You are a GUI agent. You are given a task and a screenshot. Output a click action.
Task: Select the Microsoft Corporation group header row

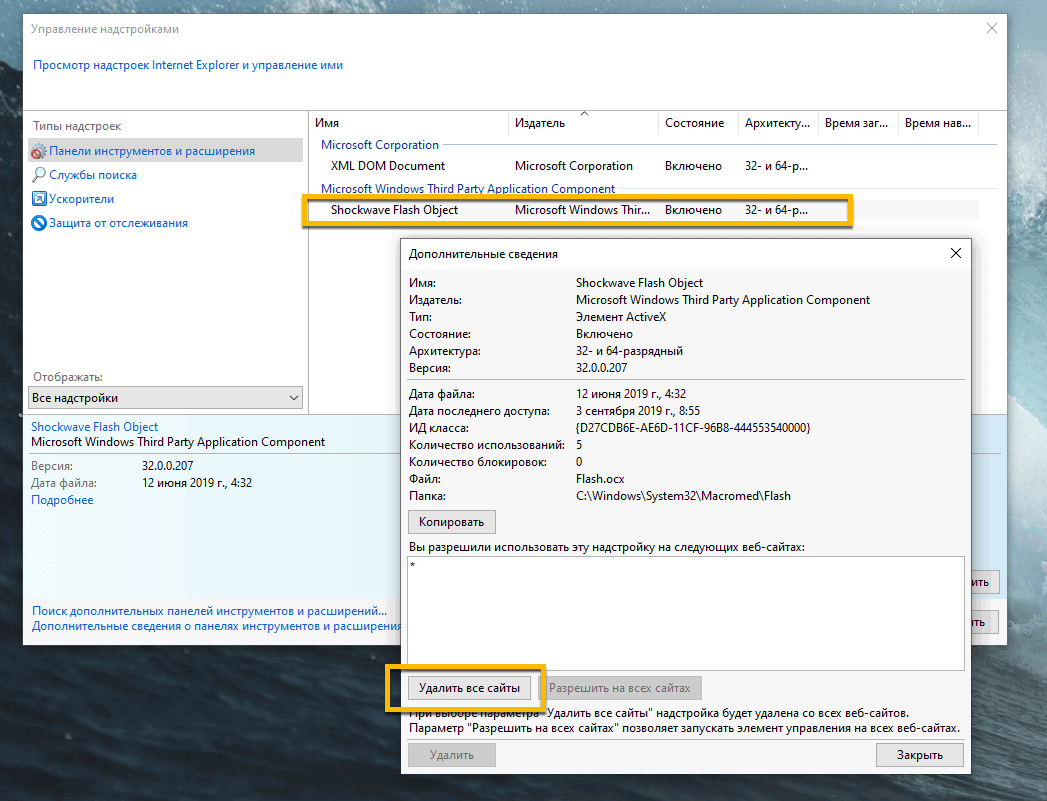click(380, 144)
